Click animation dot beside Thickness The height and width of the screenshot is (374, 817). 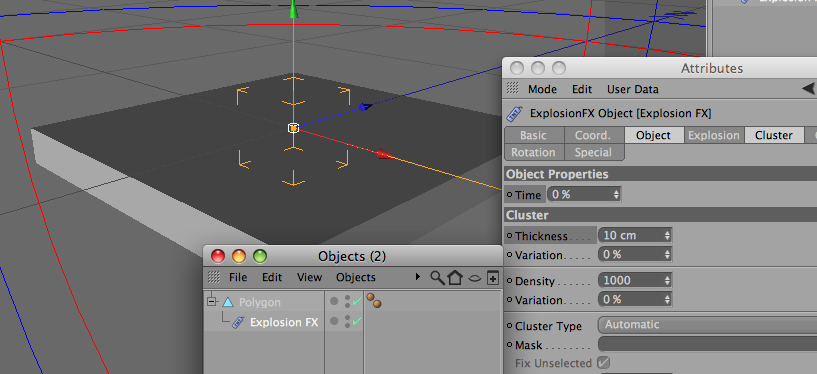(510, 235)
